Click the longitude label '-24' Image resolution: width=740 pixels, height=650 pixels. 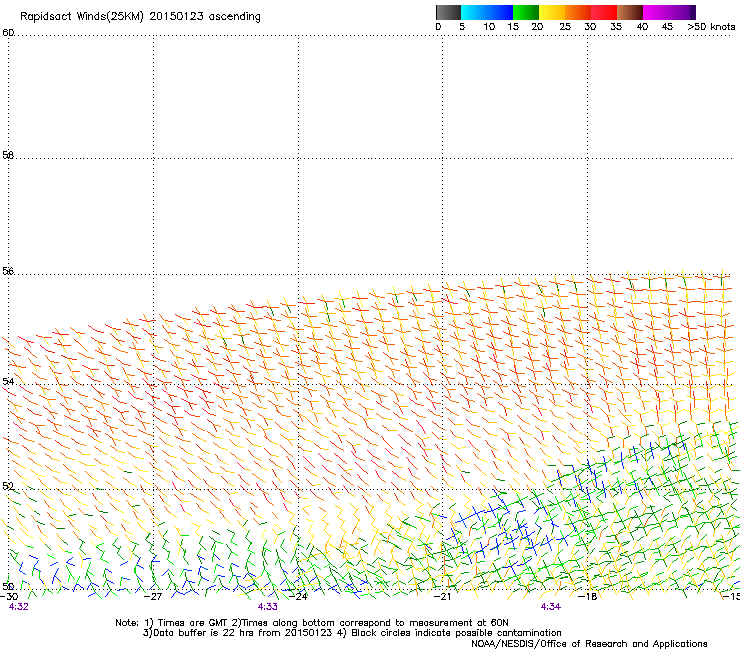[298, 597]
